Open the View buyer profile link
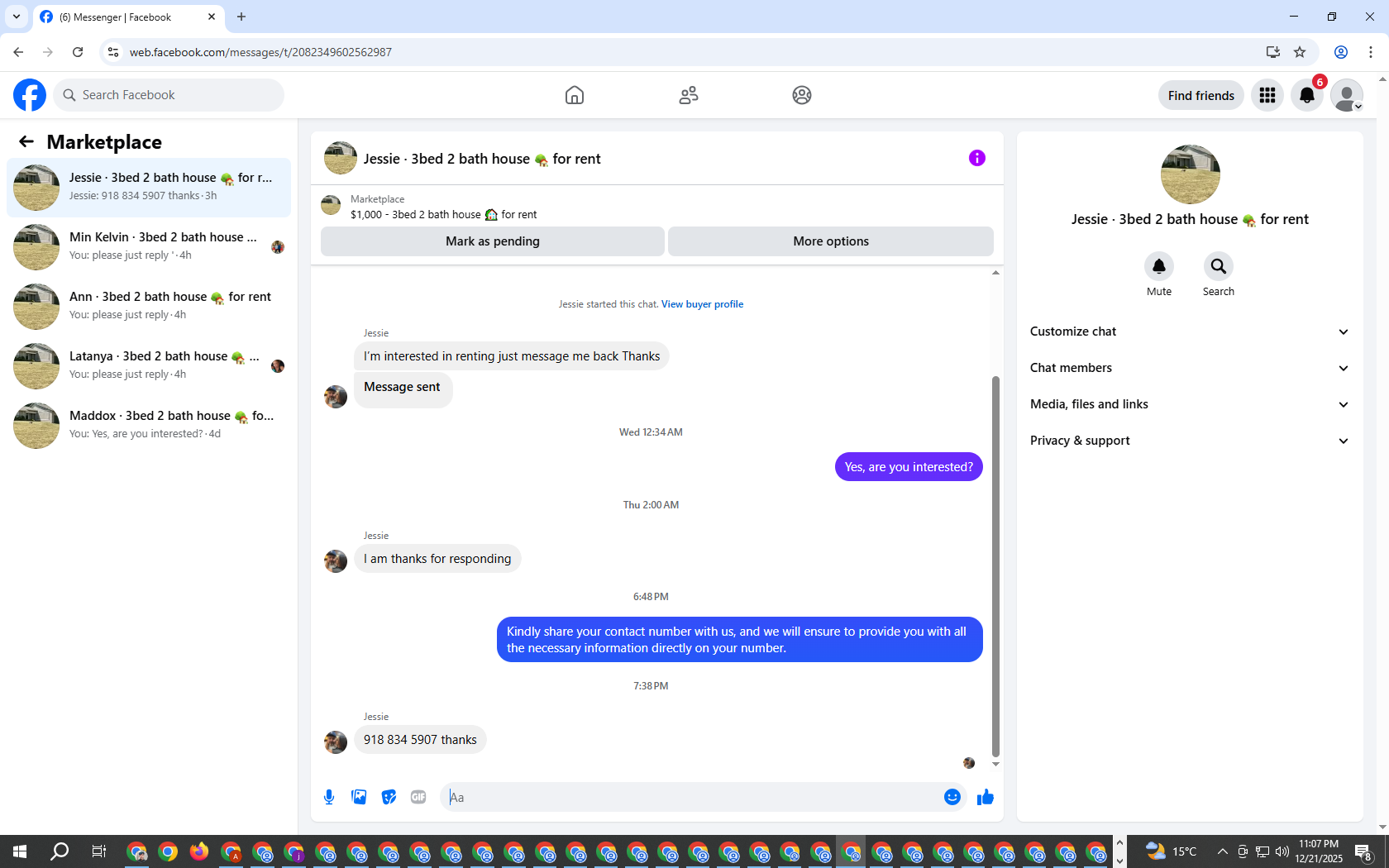The height and width of the screenshot is (868, 1389). 702,304
